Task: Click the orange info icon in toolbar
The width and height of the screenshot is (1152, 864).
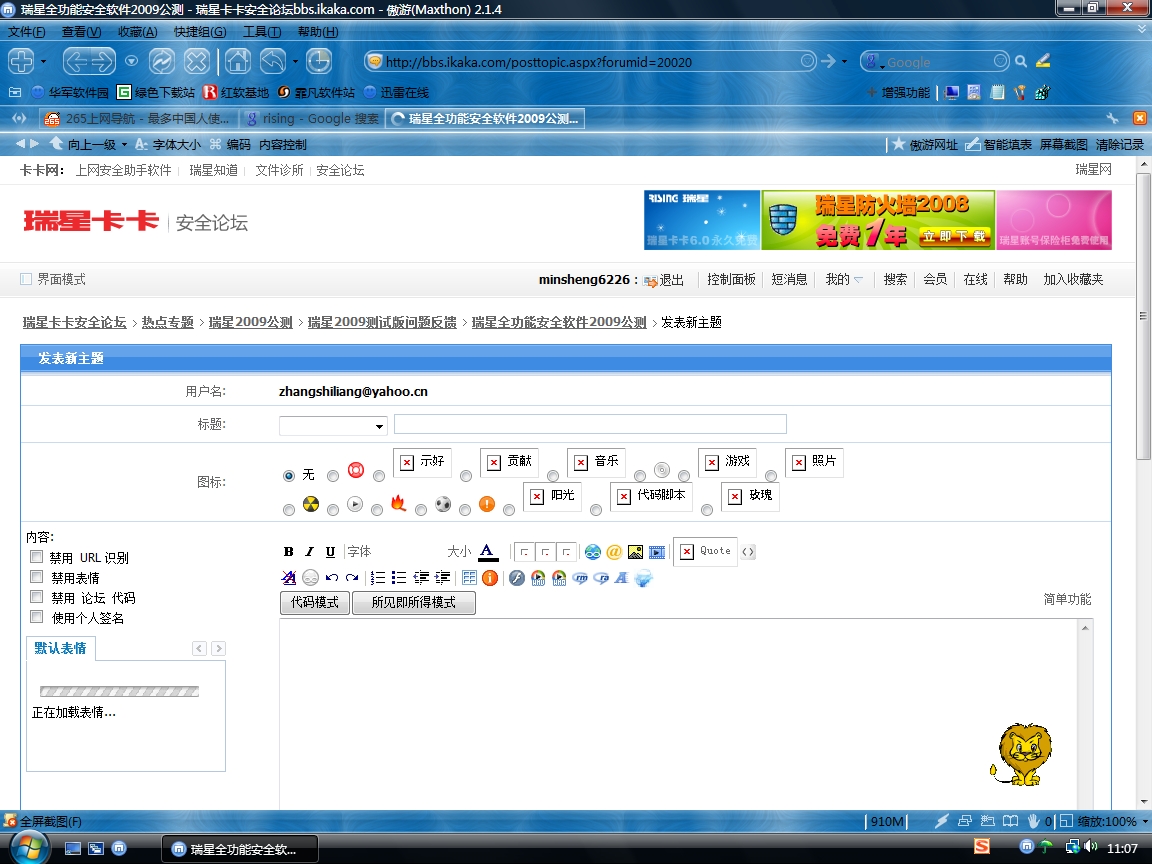Action: (490, 578)
